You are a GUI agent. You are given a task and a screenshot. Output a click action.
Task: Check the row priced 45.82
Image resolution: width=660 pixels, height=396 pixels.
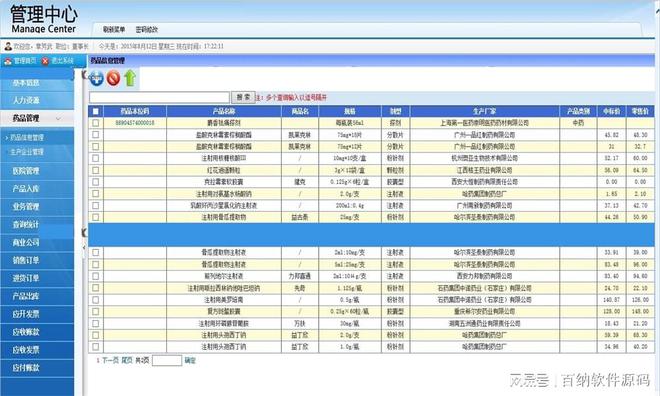(x=96, y=135)
